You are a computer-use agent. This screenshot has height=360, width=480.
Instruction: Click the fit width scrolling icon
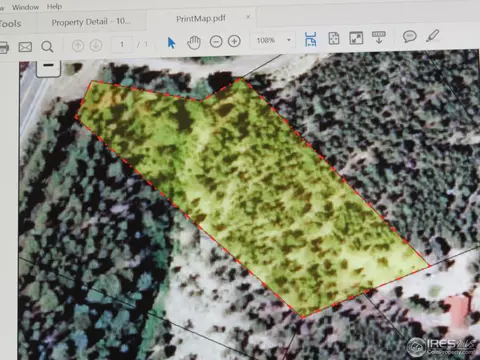[x=310, y=39]
